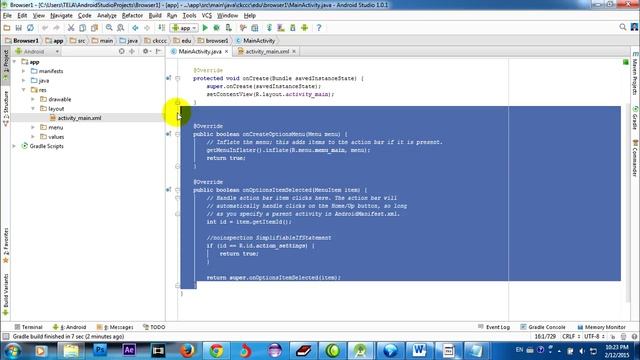
Task: Open the VCS menu
Action: pos(207,16)
